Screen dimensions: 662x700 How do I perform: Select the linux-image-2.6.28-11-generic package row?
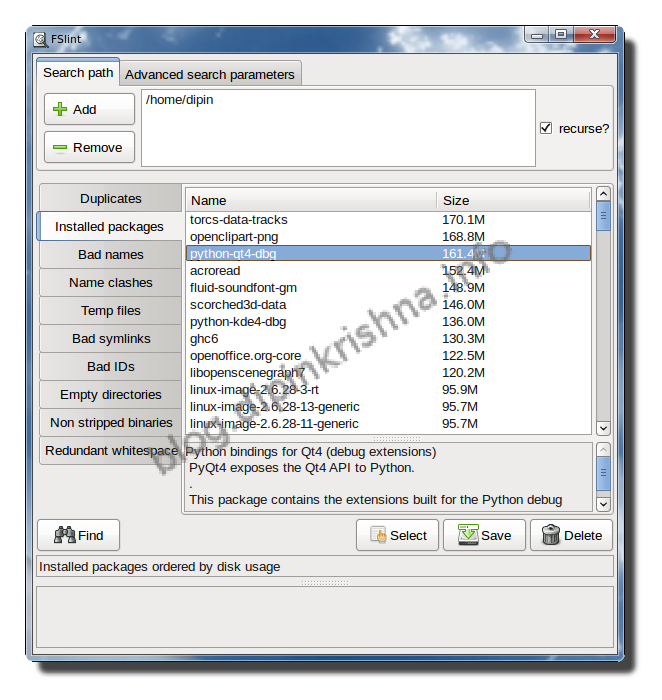(388, 423)
